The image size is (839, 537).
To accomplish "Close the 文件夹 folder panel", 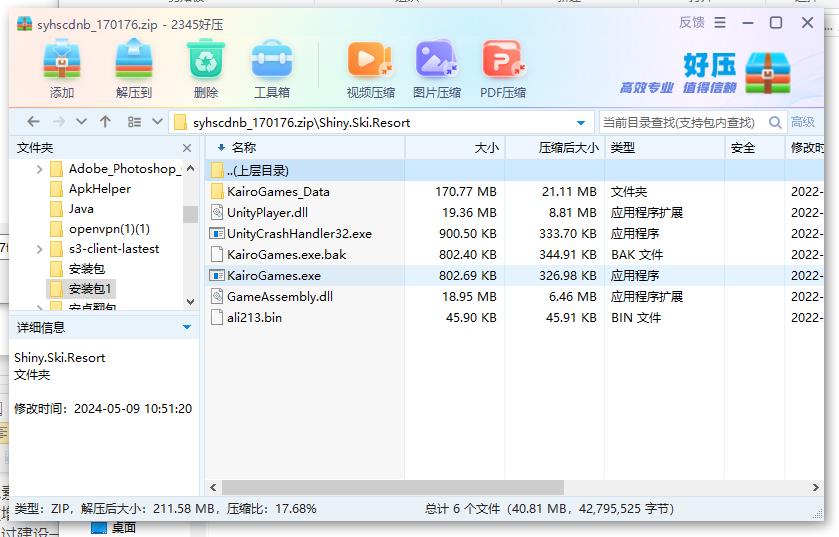I will tap(187, 148).
